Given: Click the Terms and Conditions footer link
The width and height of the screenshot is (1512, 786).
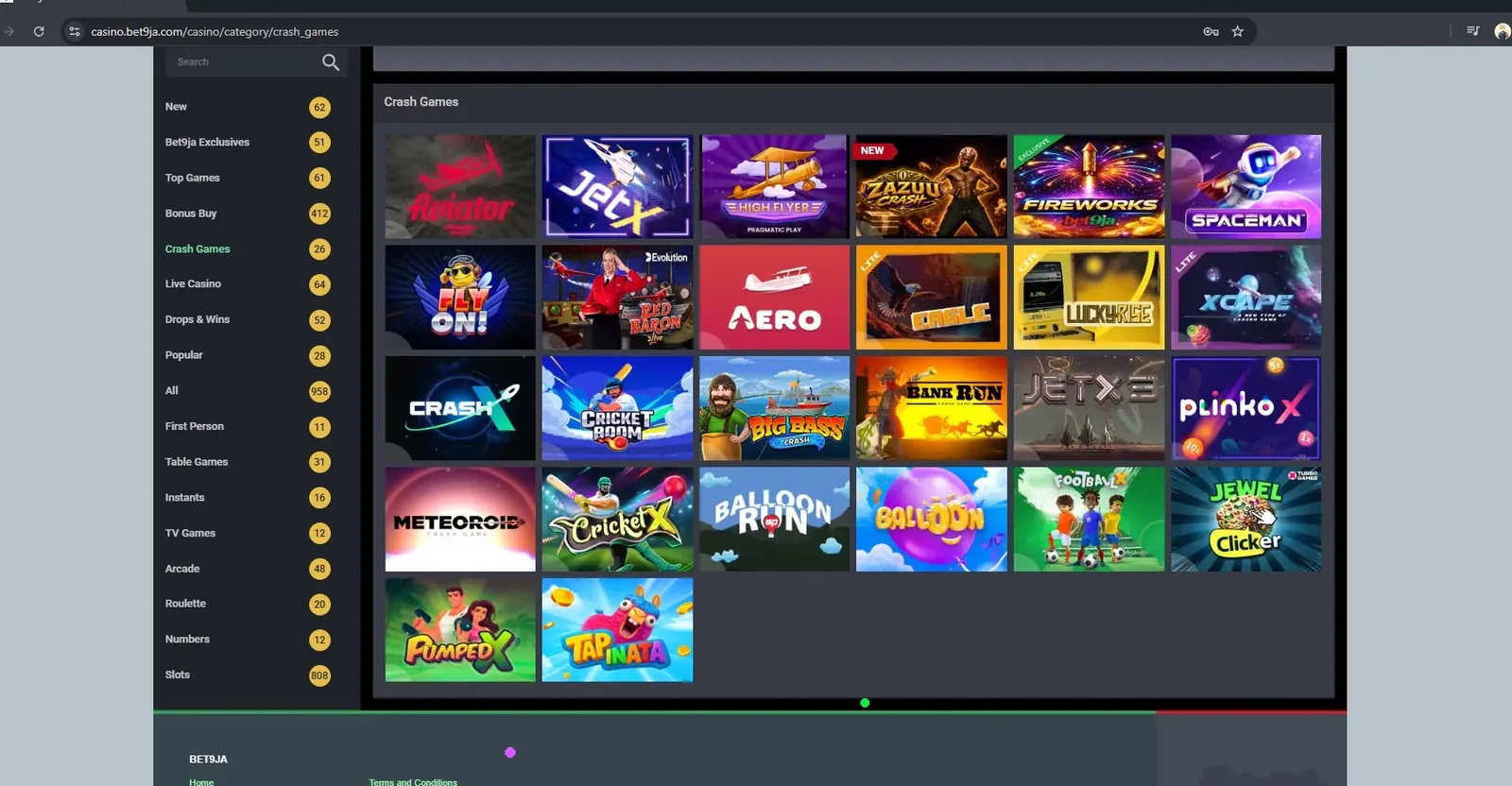Looking at the screenshot, I should point(413,782).
